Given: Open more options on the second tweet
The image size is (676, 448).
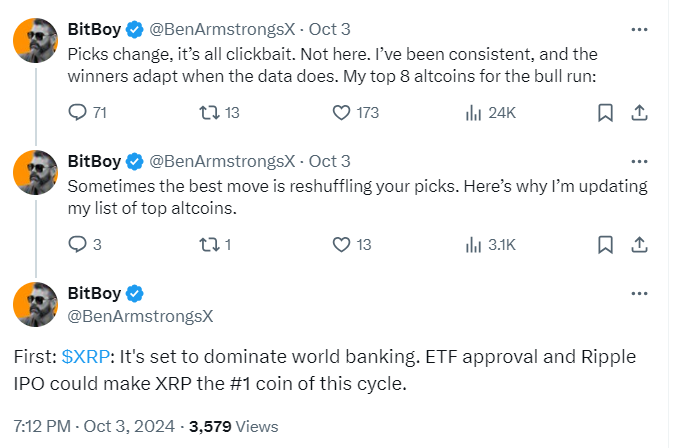Looking at the screenshot, I should coord(638,160).
